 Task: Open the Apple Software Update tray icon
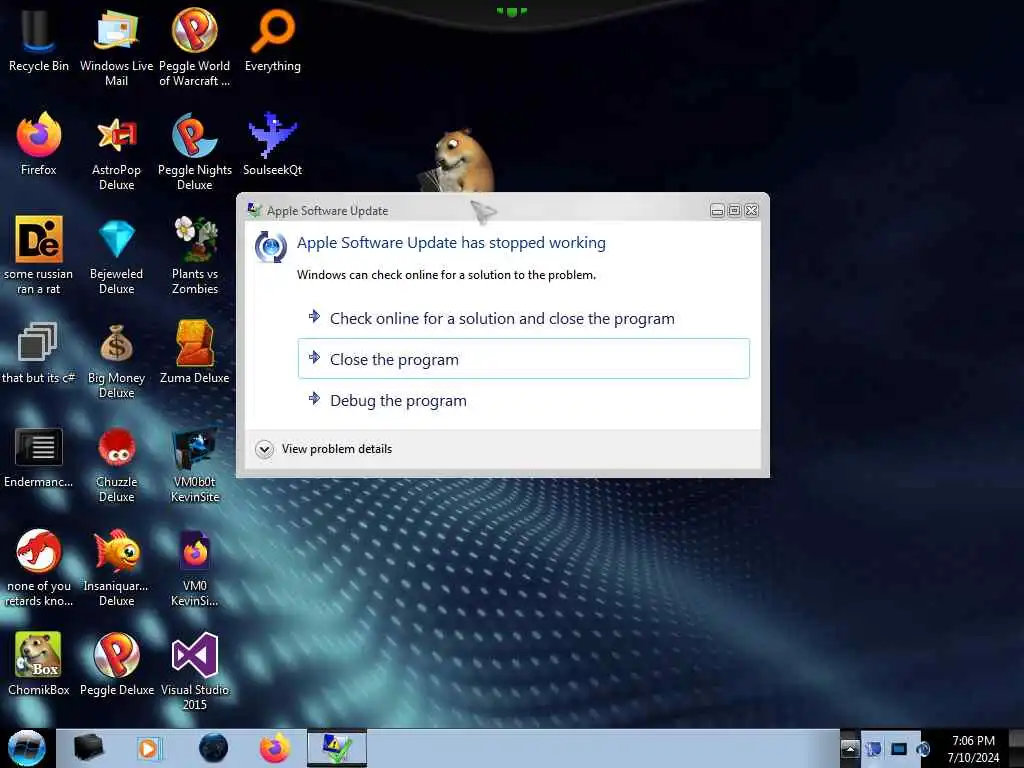click(x=923, y=748)
